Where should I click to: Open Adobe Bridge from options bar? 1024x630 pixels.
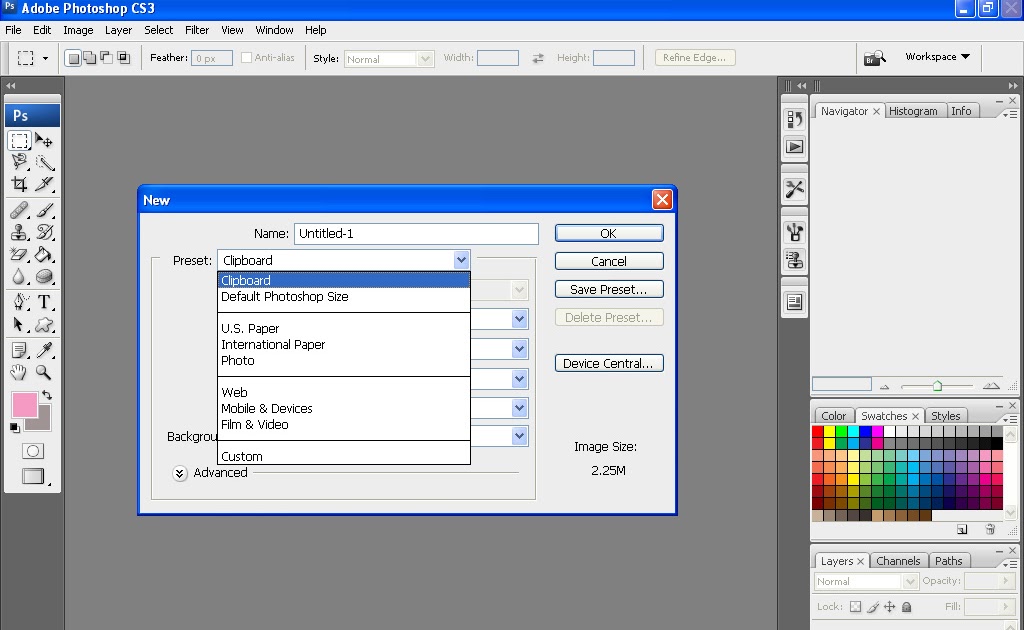pos(874,58)
